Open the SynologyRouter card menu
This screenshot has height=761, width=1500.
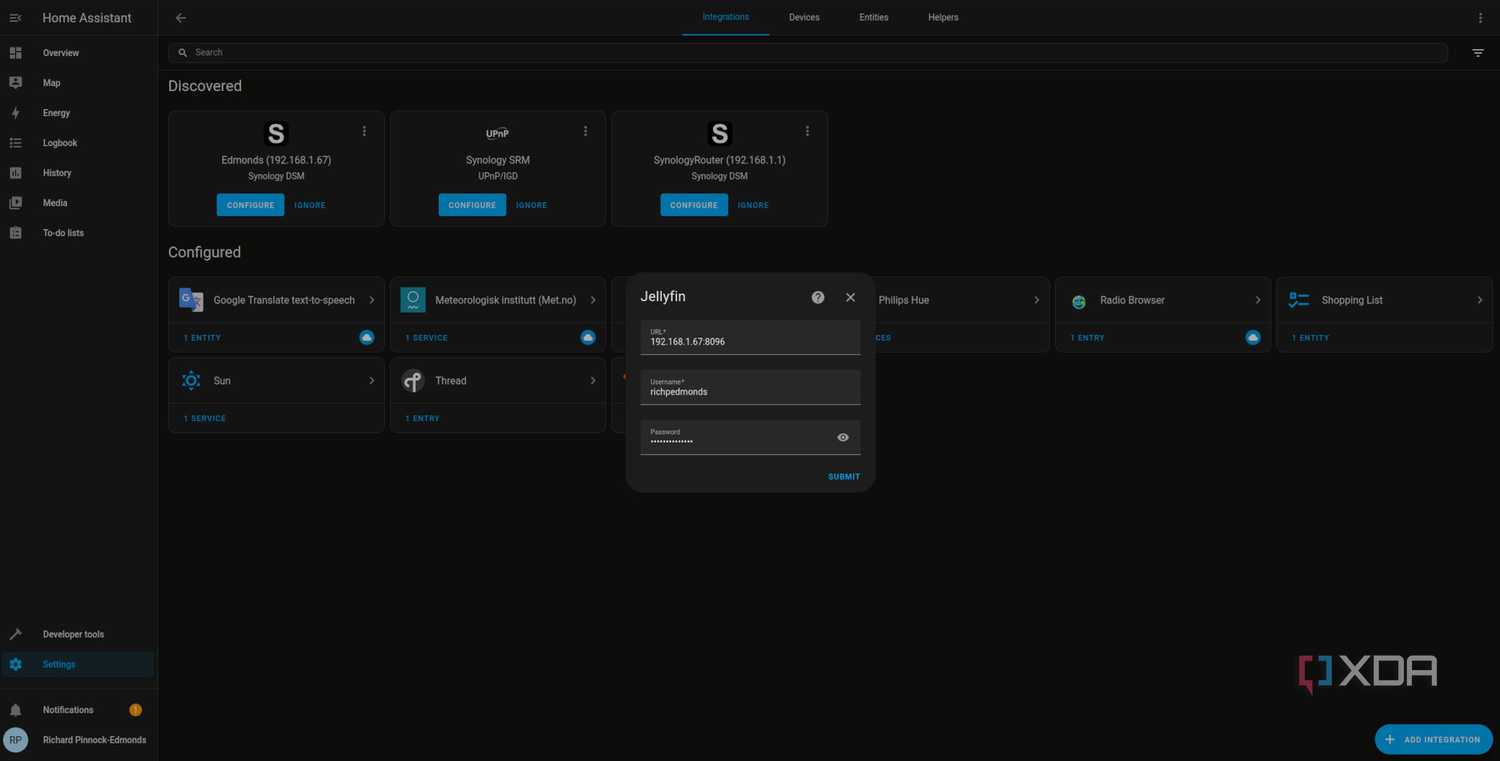pyautogui.click(x=807, y=131)
